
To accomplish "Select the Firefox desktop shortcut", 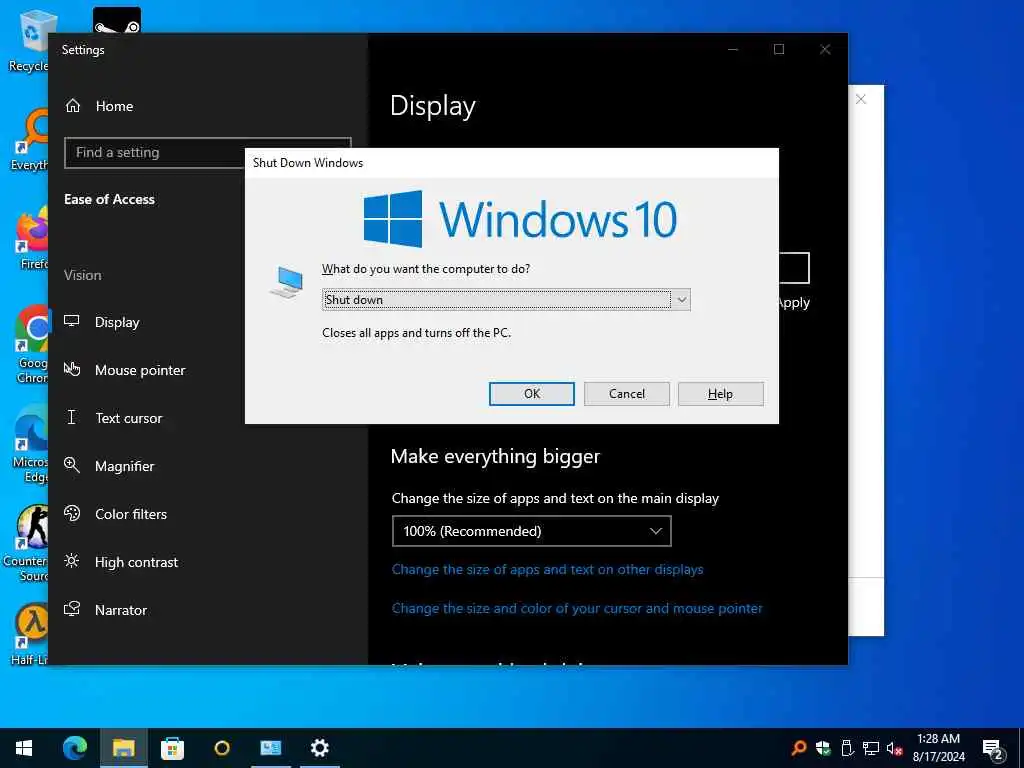I will pos(31,239).
